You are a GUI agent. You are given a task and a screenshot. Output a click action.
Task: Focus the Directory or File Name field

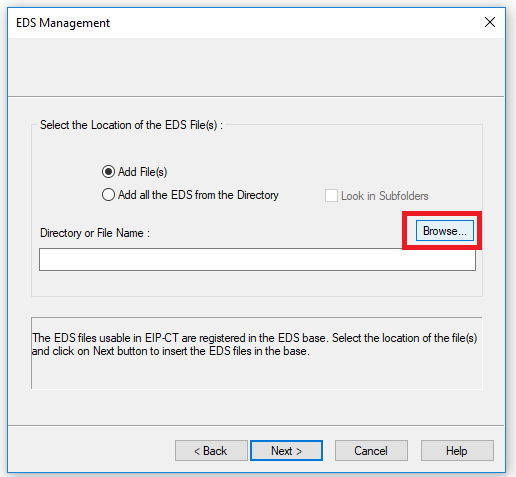pyautogui.click(x=257, y=259)
